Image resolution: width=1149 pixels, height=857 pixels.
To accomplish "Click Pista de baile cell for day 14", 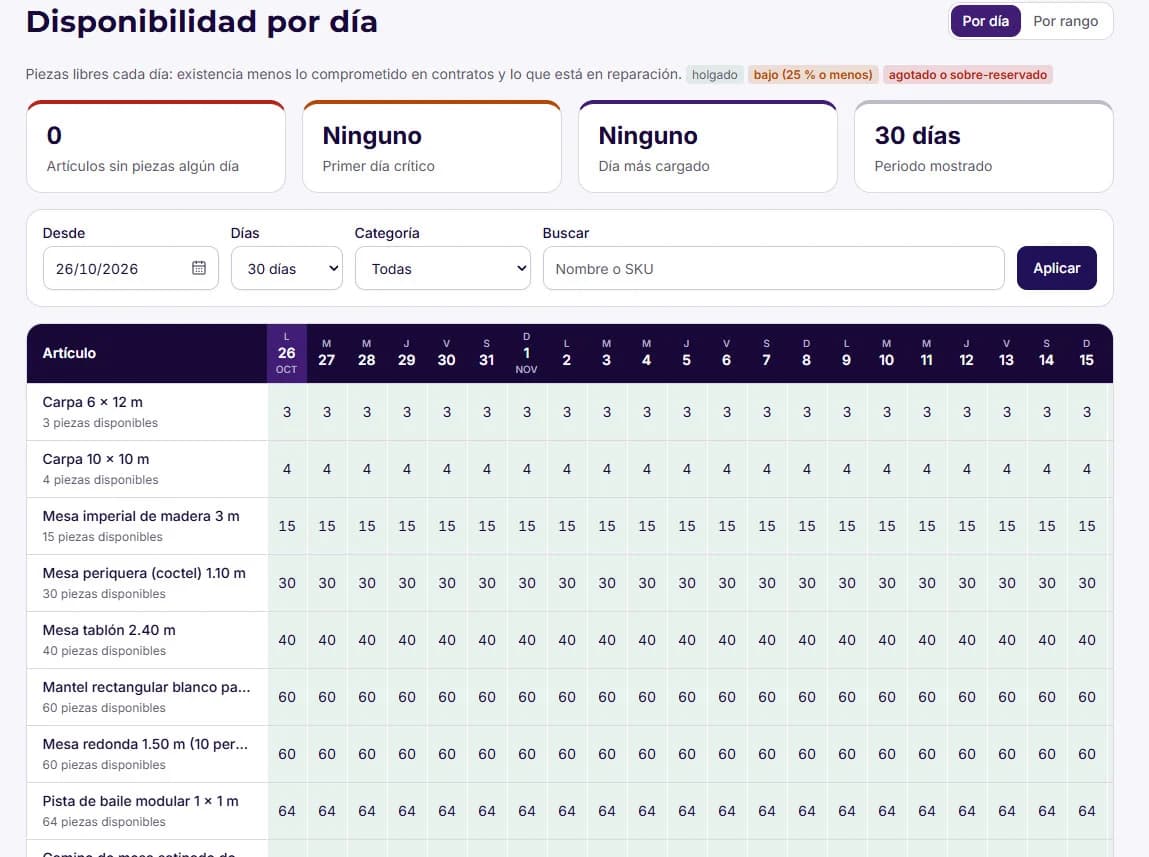I will [1046, 811].
